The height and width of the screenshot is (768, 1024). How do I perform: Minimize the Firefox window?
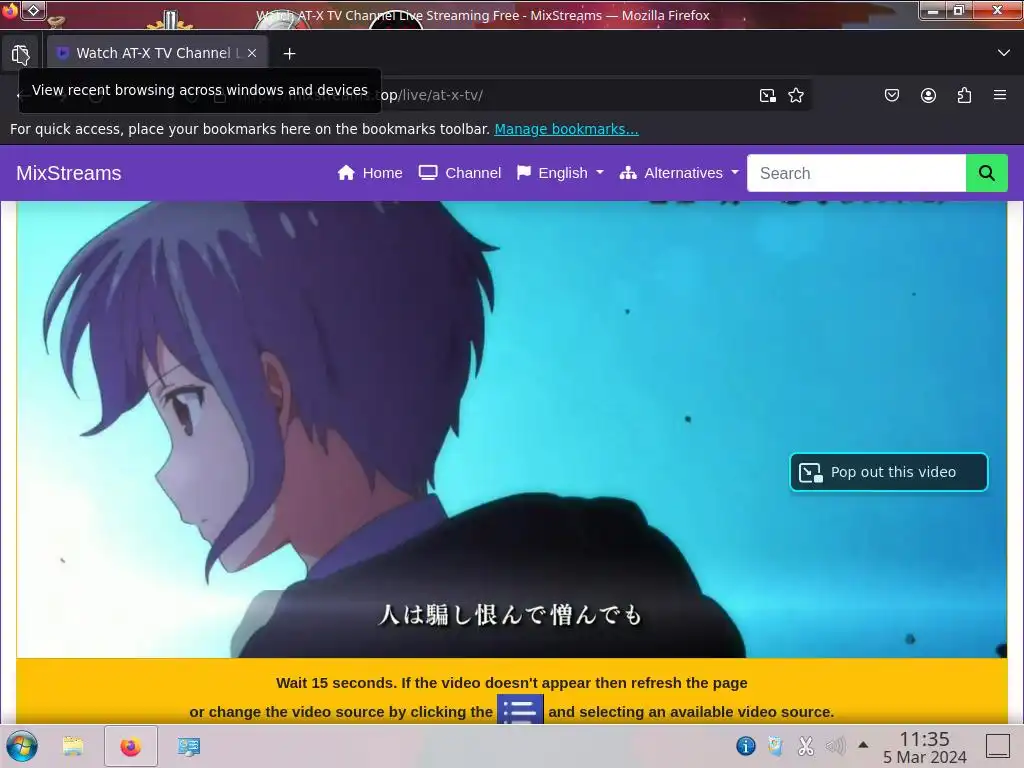point(933,11)
